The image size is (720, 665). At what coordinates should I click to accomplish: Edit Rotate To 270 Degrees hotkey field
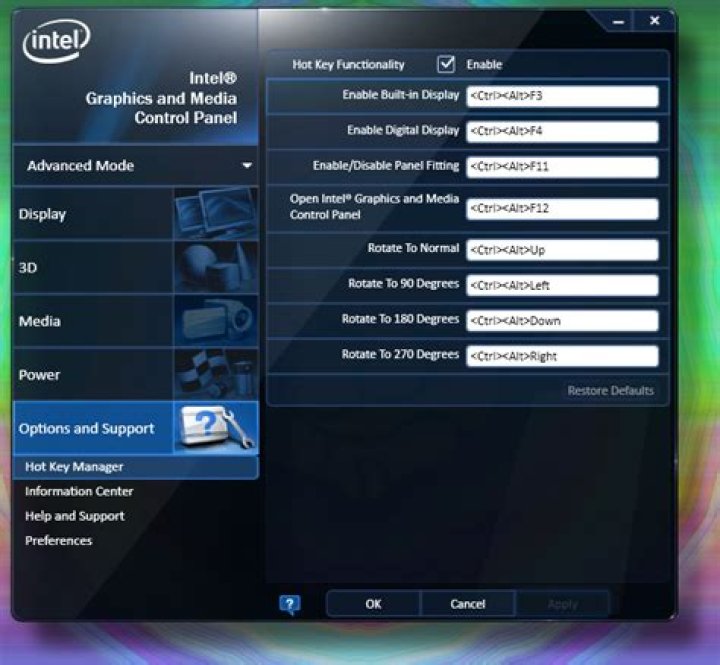point(562,356)
